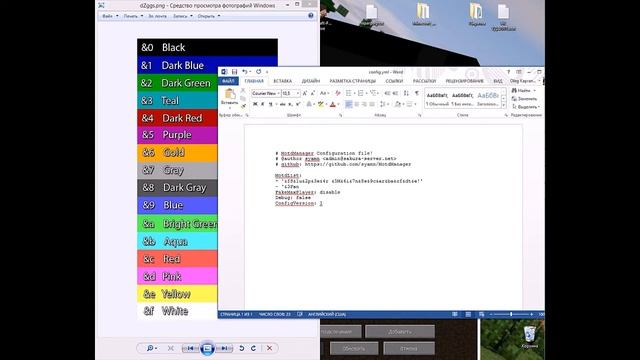Align text left
The width and height of the screenshot is (640, 360).
(x=349, y=104)
